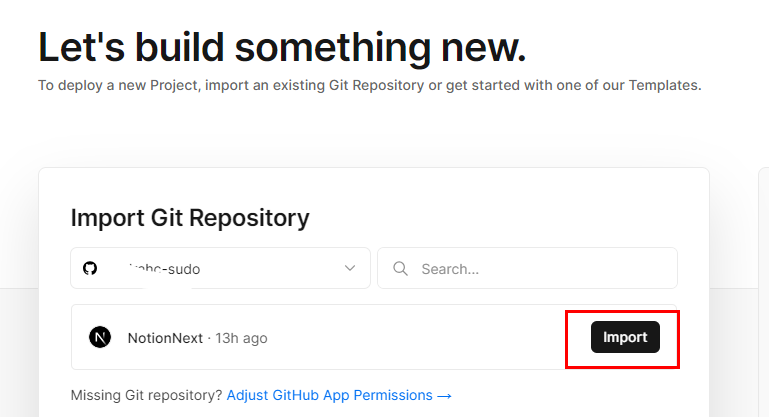This screenshot has height=417, width=769.
Task: Select the NotionNext repository name
Action: pos(165,338)
